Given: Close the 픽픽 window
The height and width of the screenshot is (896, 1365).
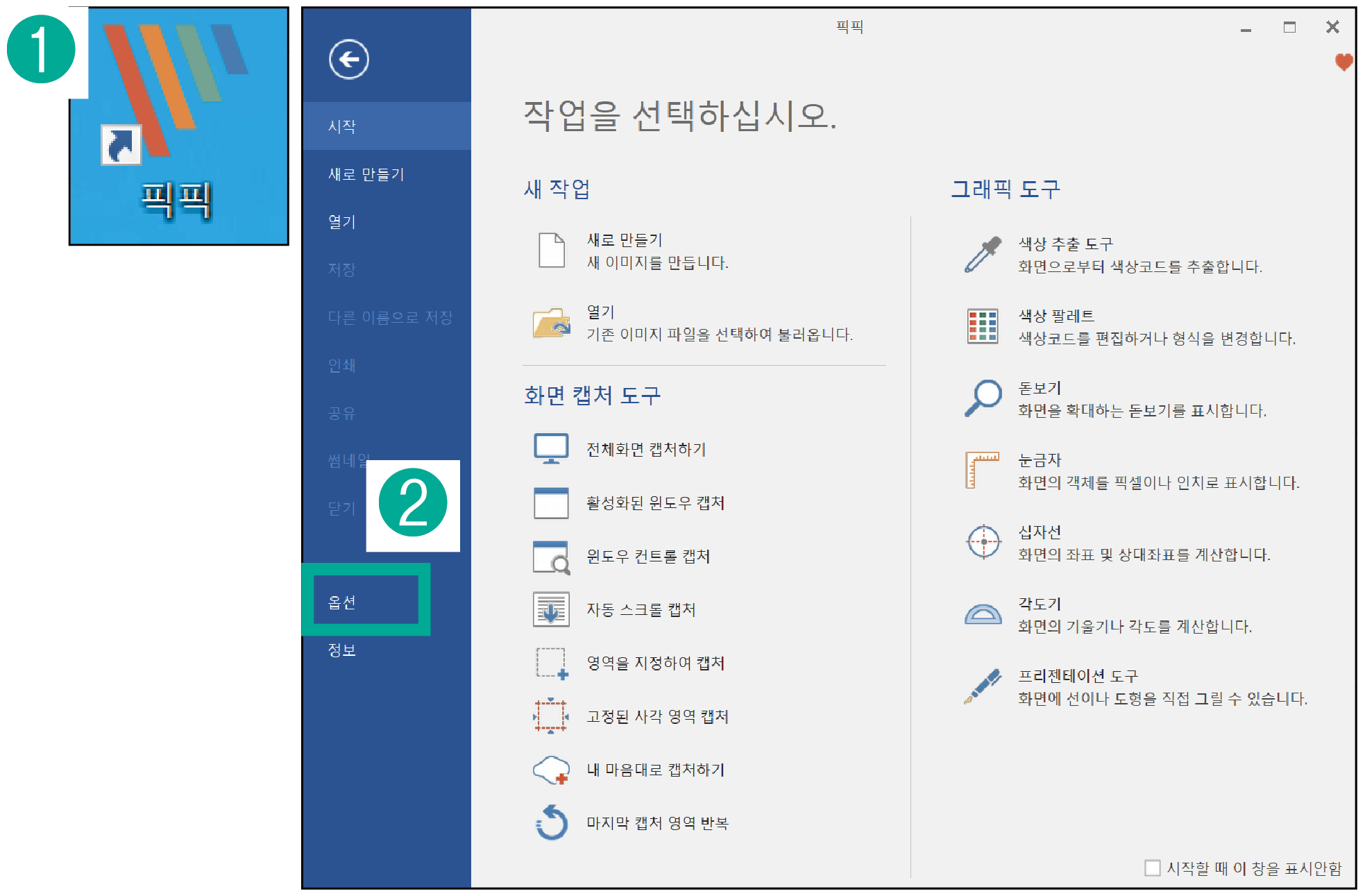Looking at the screenshot, I should pos(1332,27).
